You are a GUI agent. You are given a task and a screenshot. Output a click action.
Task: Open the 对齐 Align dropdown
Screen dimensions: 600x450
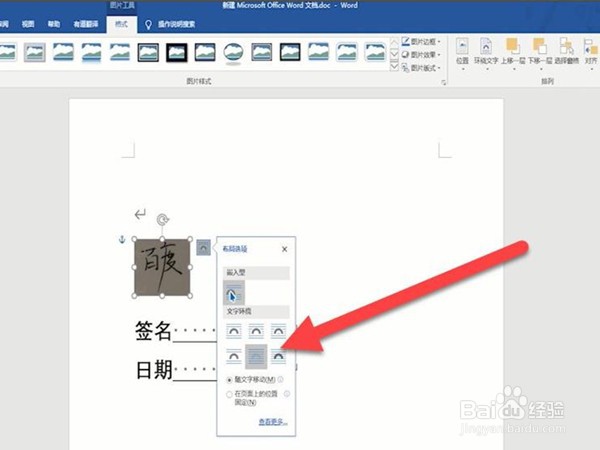[x=591, y=54]
